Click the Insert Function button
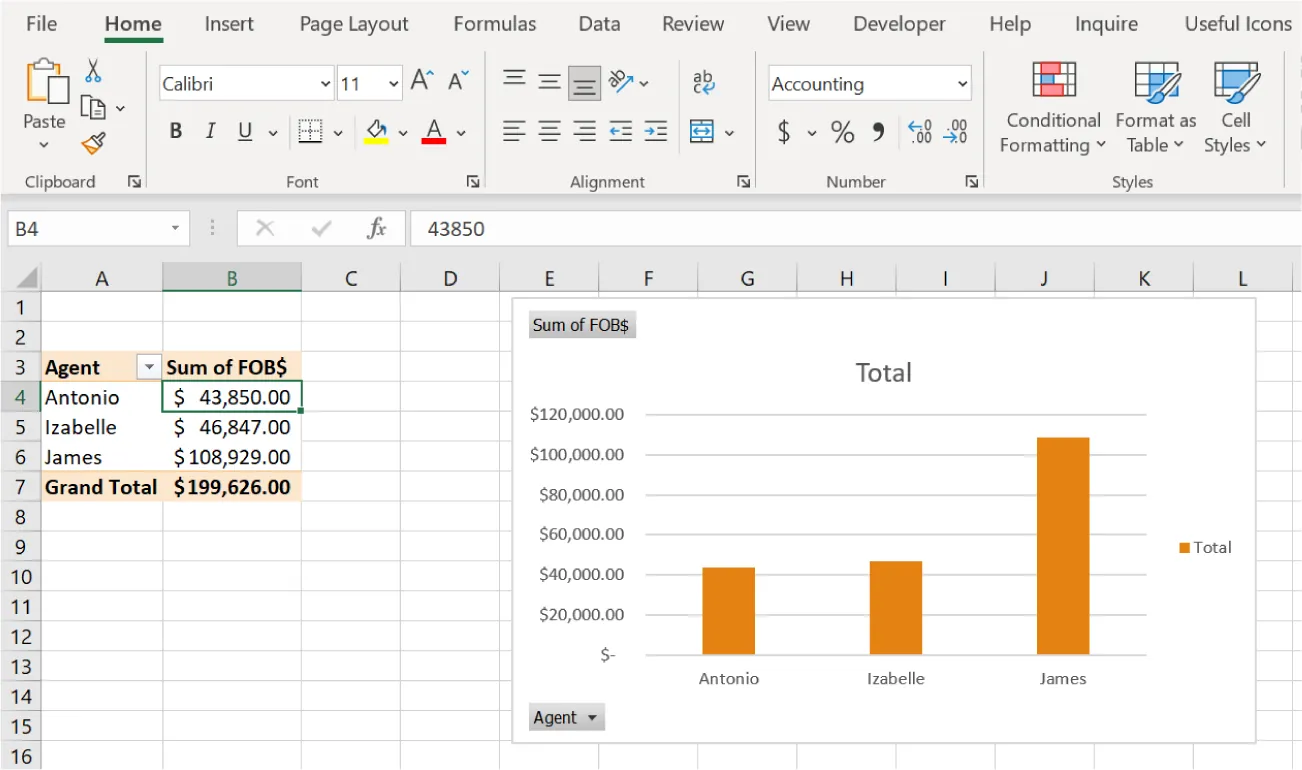 tap(375, 228)
